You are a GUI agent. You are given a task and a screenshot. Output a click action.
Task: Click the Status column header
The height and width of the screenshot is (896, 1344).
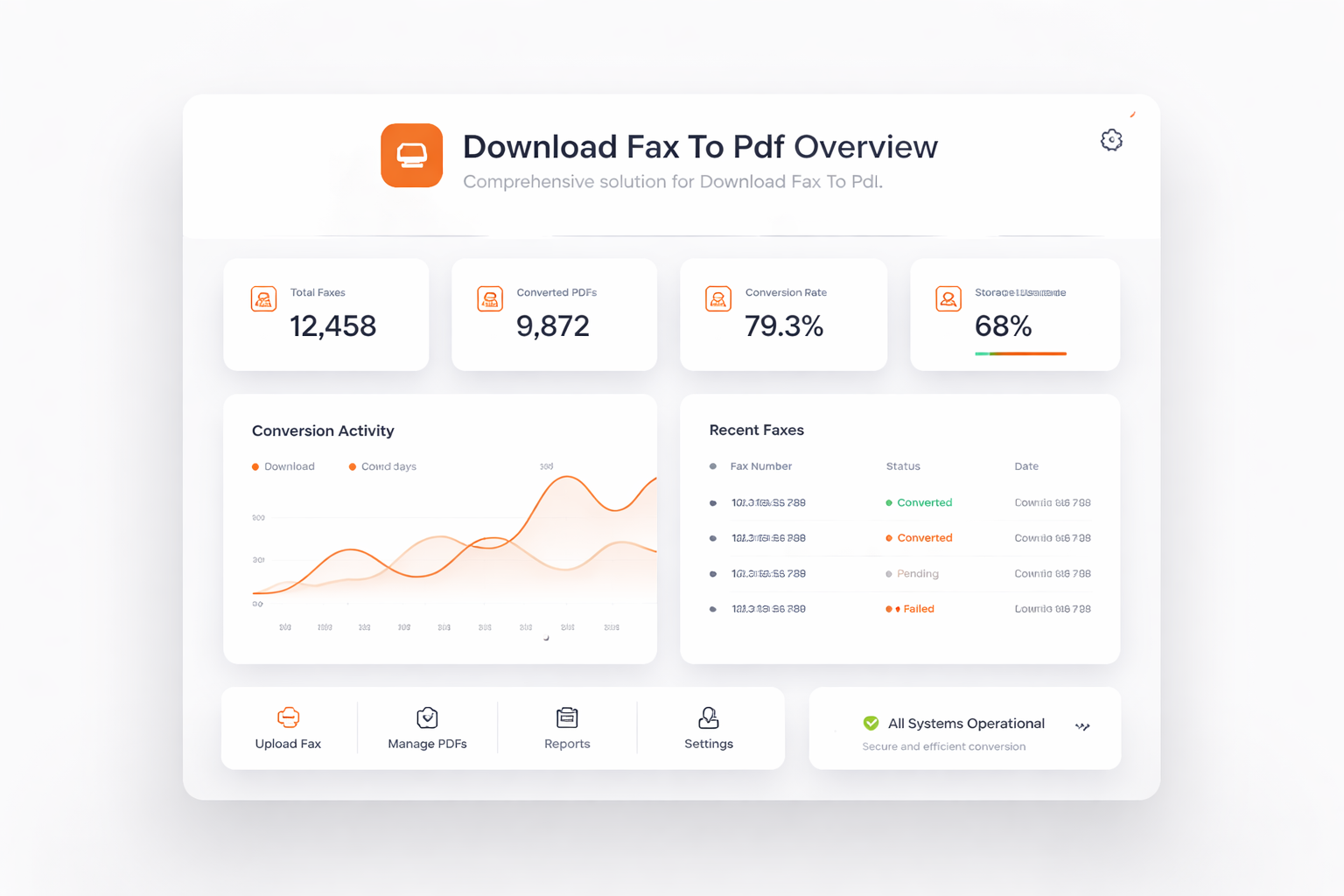903,467
